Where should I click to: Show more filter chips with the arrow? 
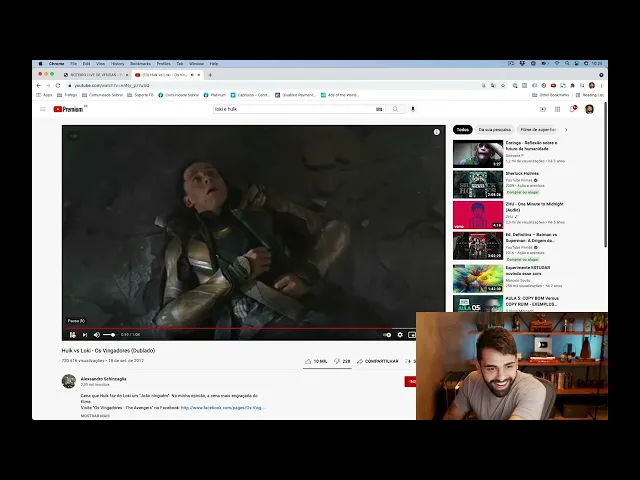pos(566,130)
